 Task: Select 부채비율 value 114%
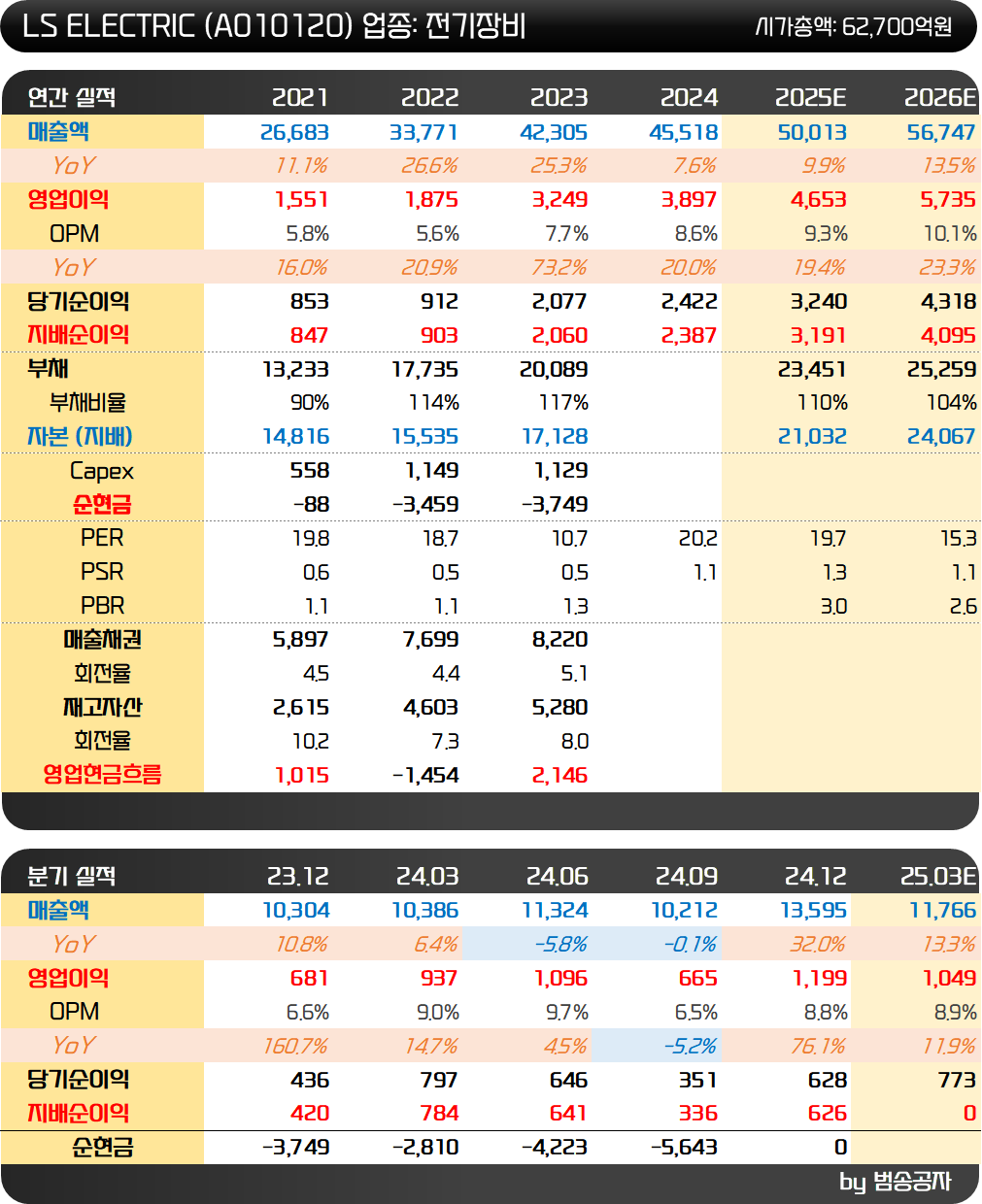434,403
